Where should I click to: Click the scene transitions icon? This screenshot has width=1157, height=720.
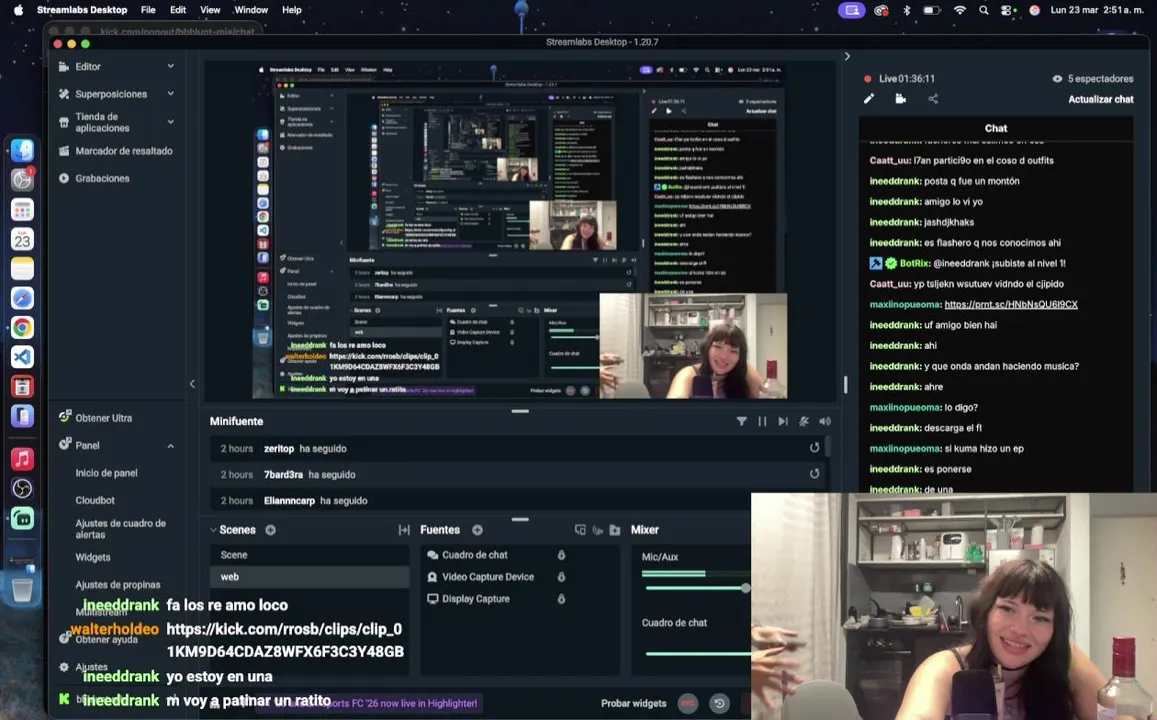404,530
